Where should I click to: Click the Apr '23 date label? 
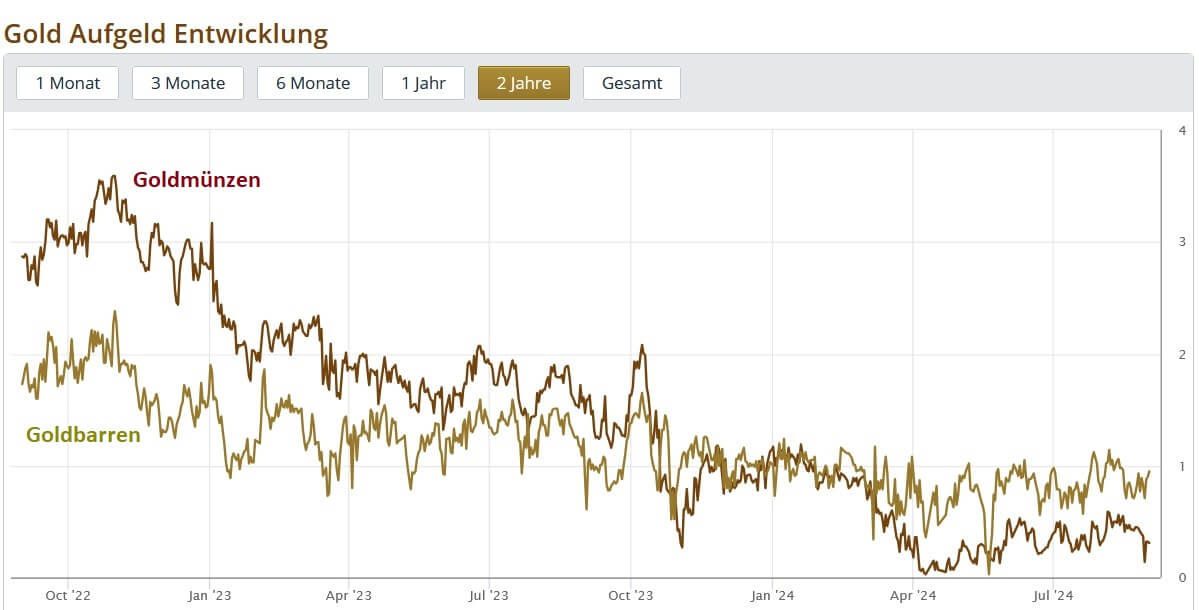click(x=349, y=595)
